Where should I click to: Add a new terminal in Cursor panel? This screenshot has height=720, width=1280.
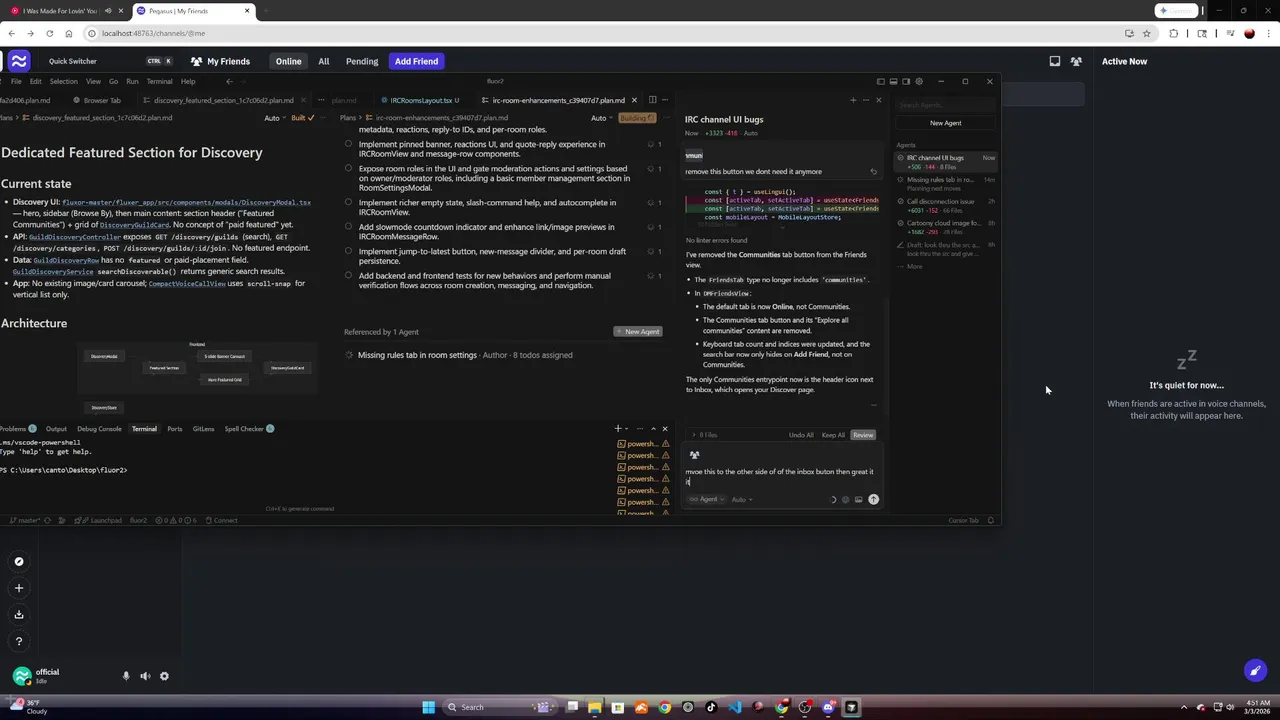(x=617, y=429)
